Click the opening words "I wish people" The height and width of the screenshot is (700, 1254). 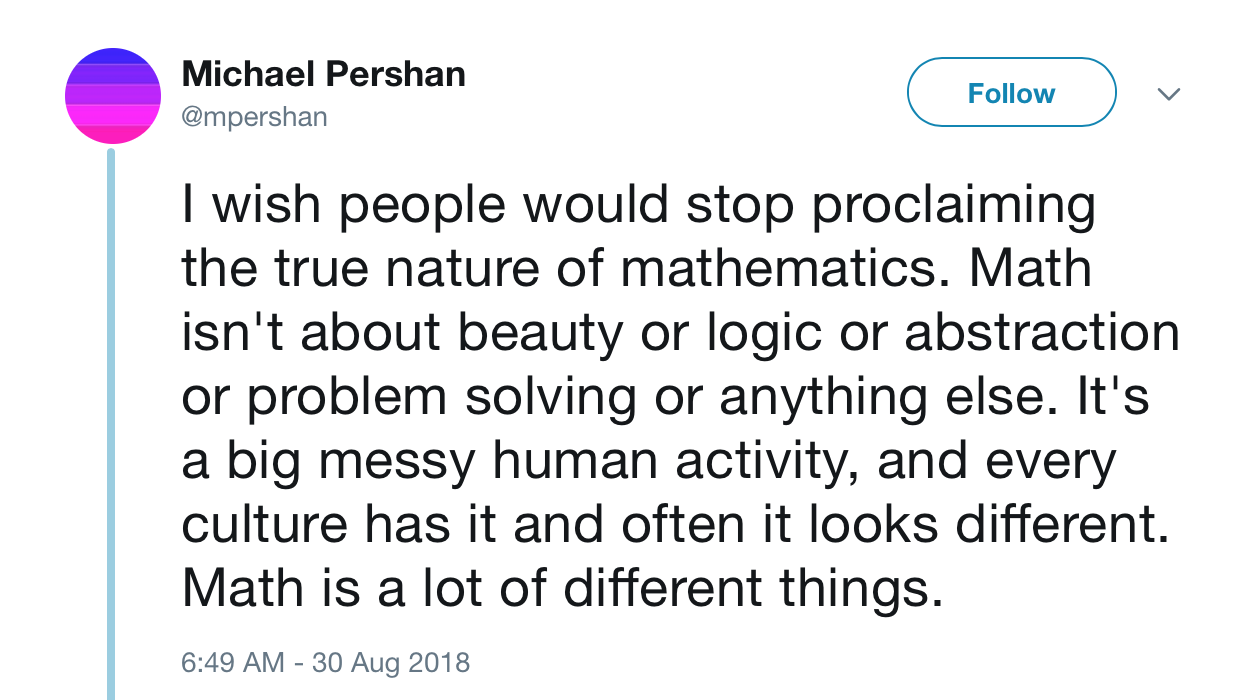[341, 207]
